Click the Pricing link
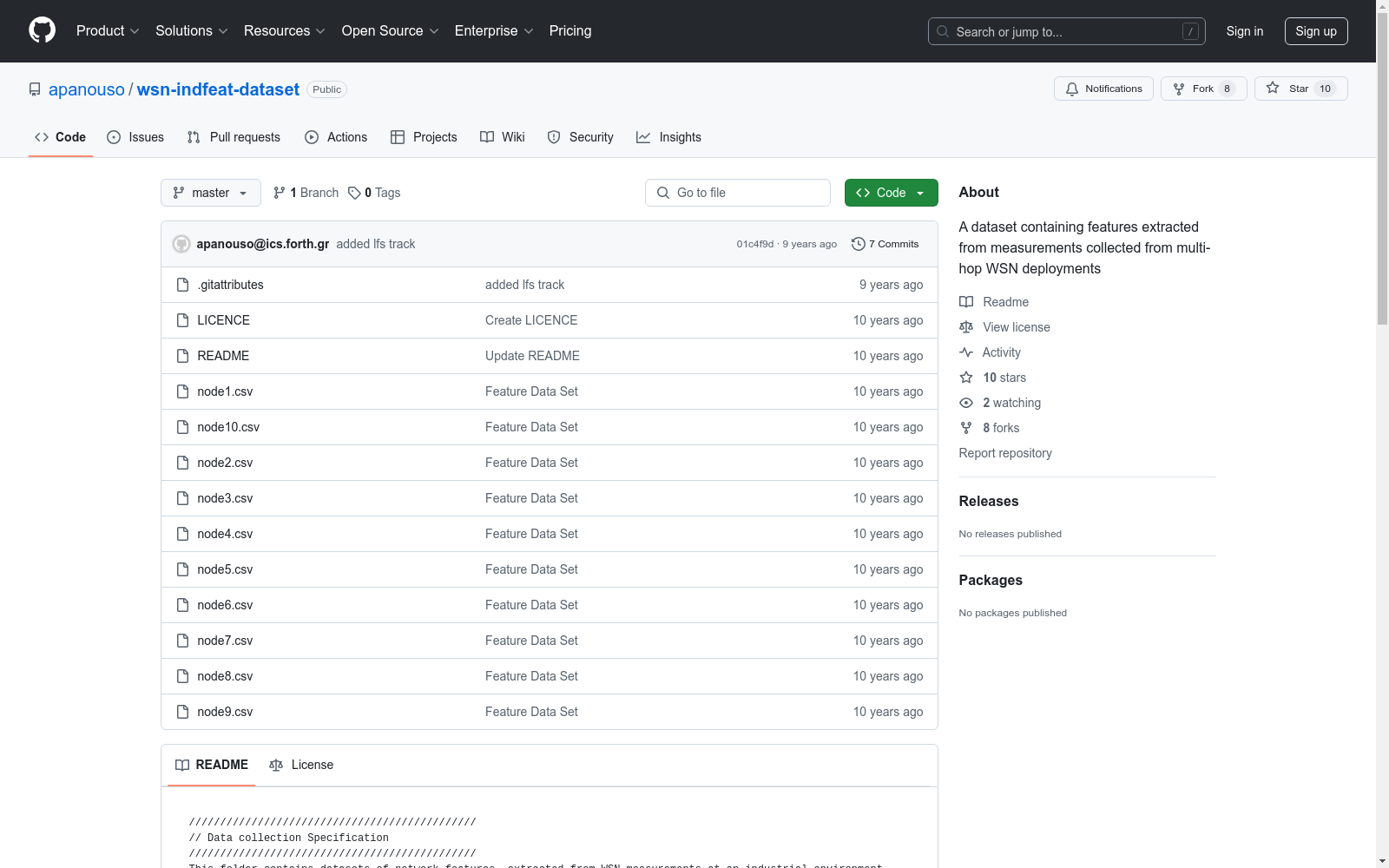This screenshot has width=1389, height=868. [x=570, y=30]
